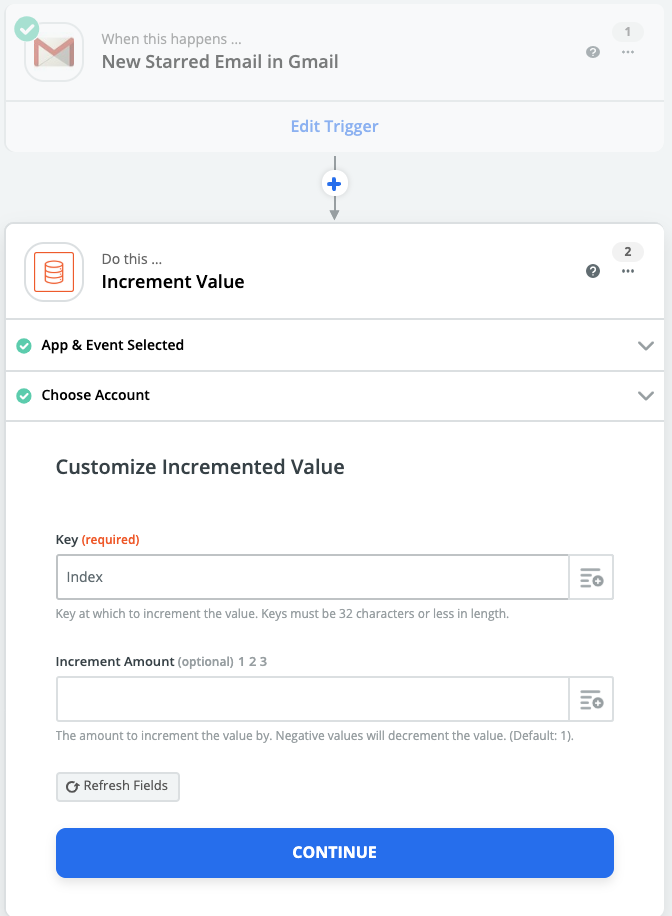Click the Edit Trigger link

(334, 127)
